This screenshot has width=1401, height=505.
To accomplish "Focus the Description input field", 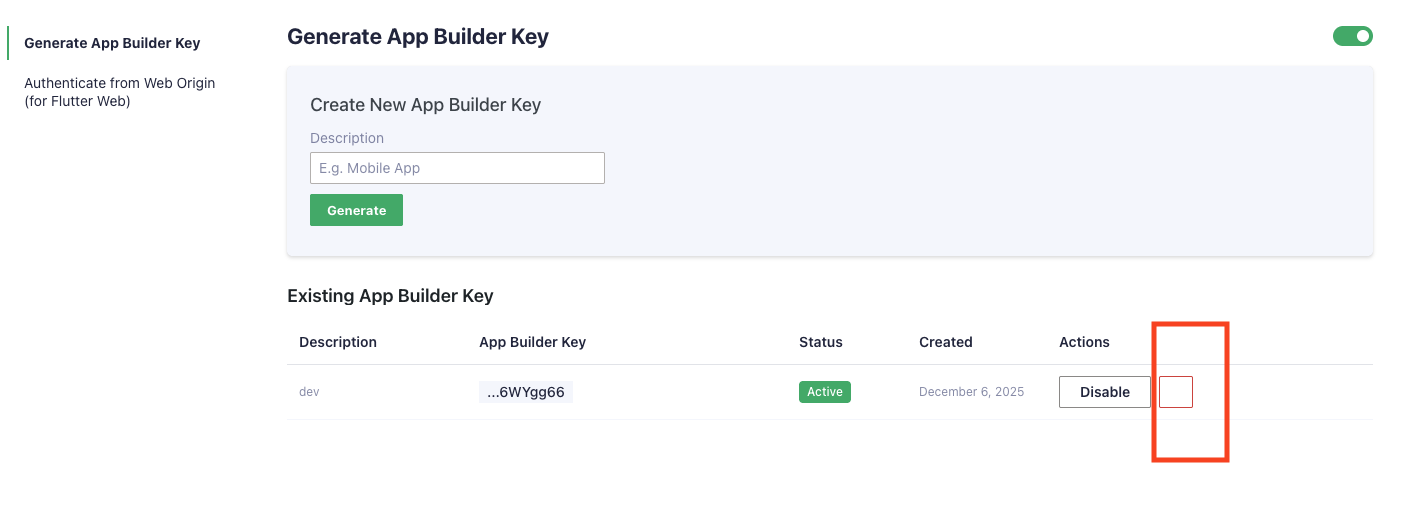I will [x=457, y=168].
